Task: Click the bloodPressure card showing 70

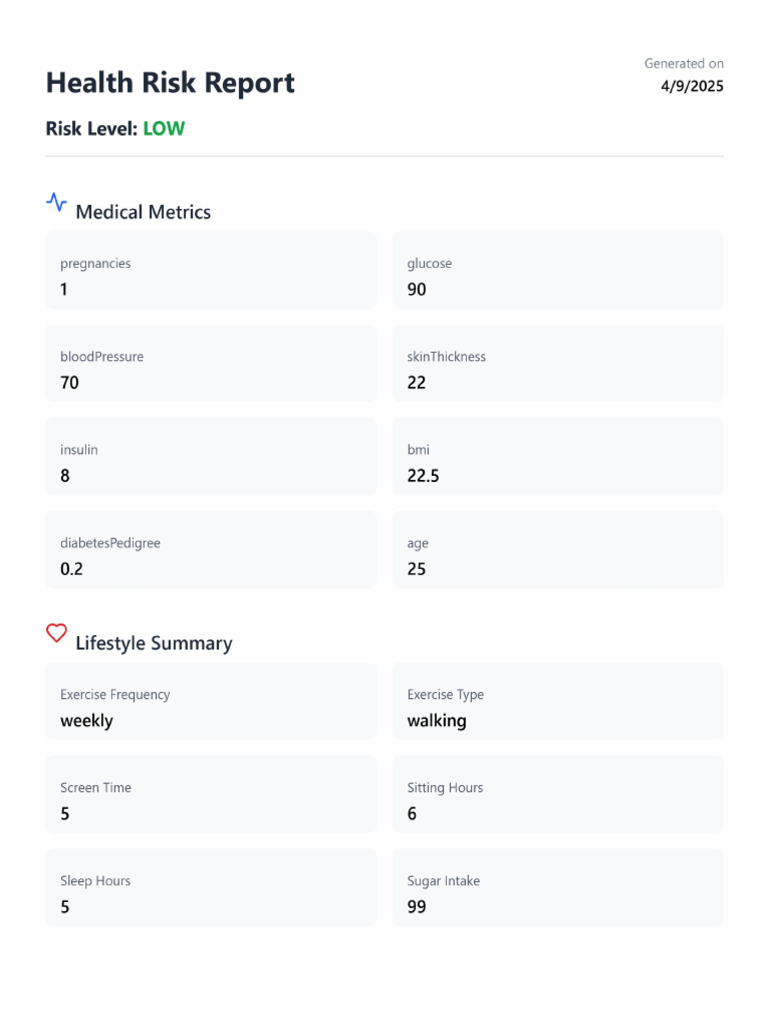Action: 211,364
